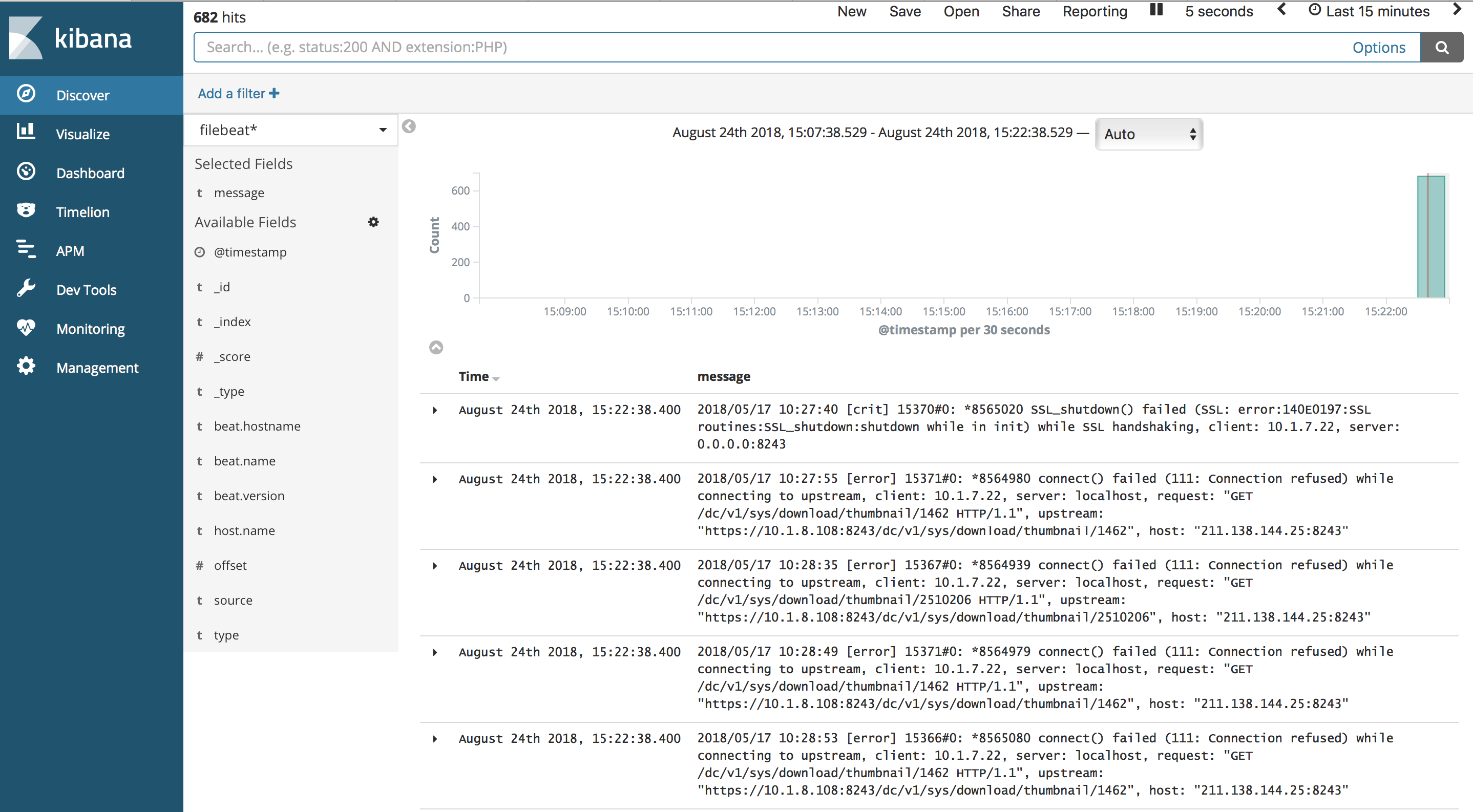Click the @timestamp clock icon
Viewport: 1473px width, 812px height.
click(200, 252)
